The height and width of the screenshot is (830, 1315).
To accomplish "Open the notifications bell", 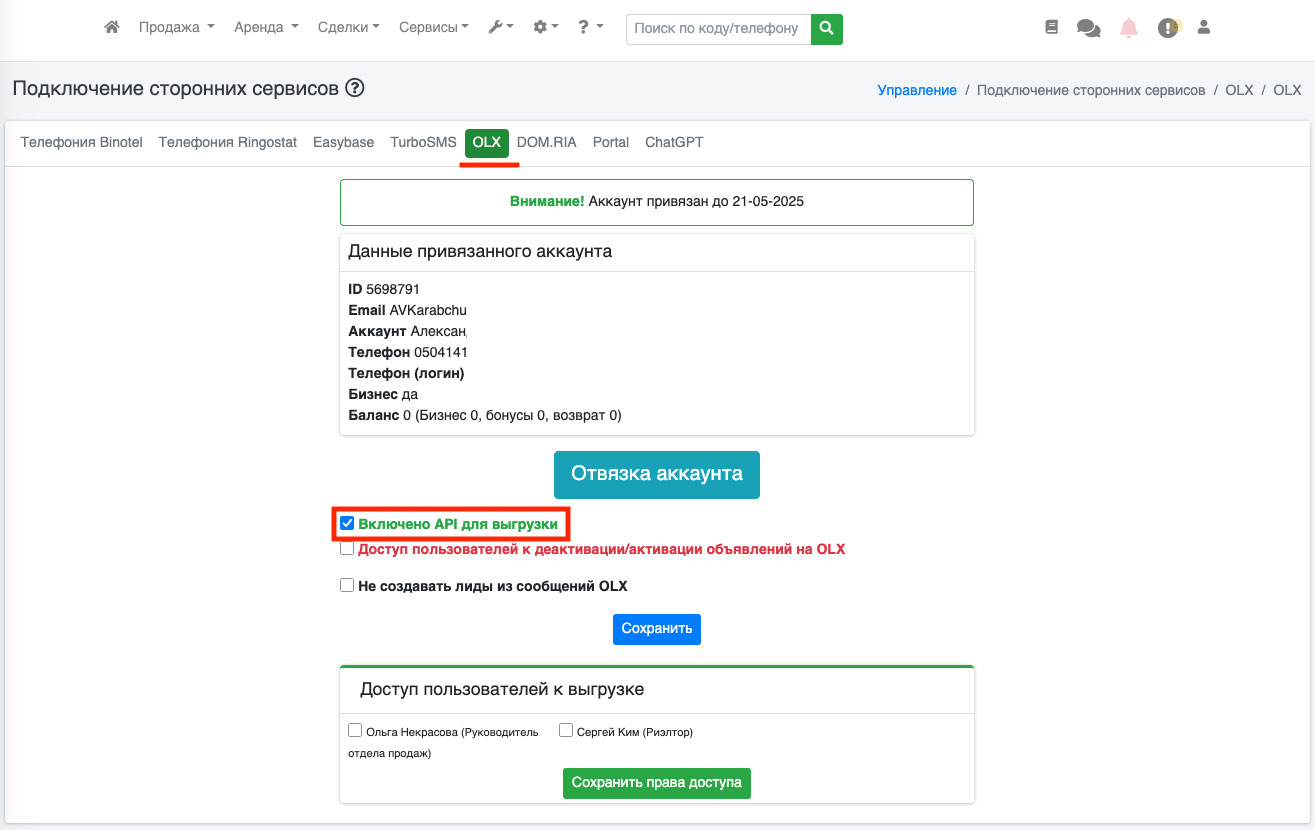I will pos(1129,28).
